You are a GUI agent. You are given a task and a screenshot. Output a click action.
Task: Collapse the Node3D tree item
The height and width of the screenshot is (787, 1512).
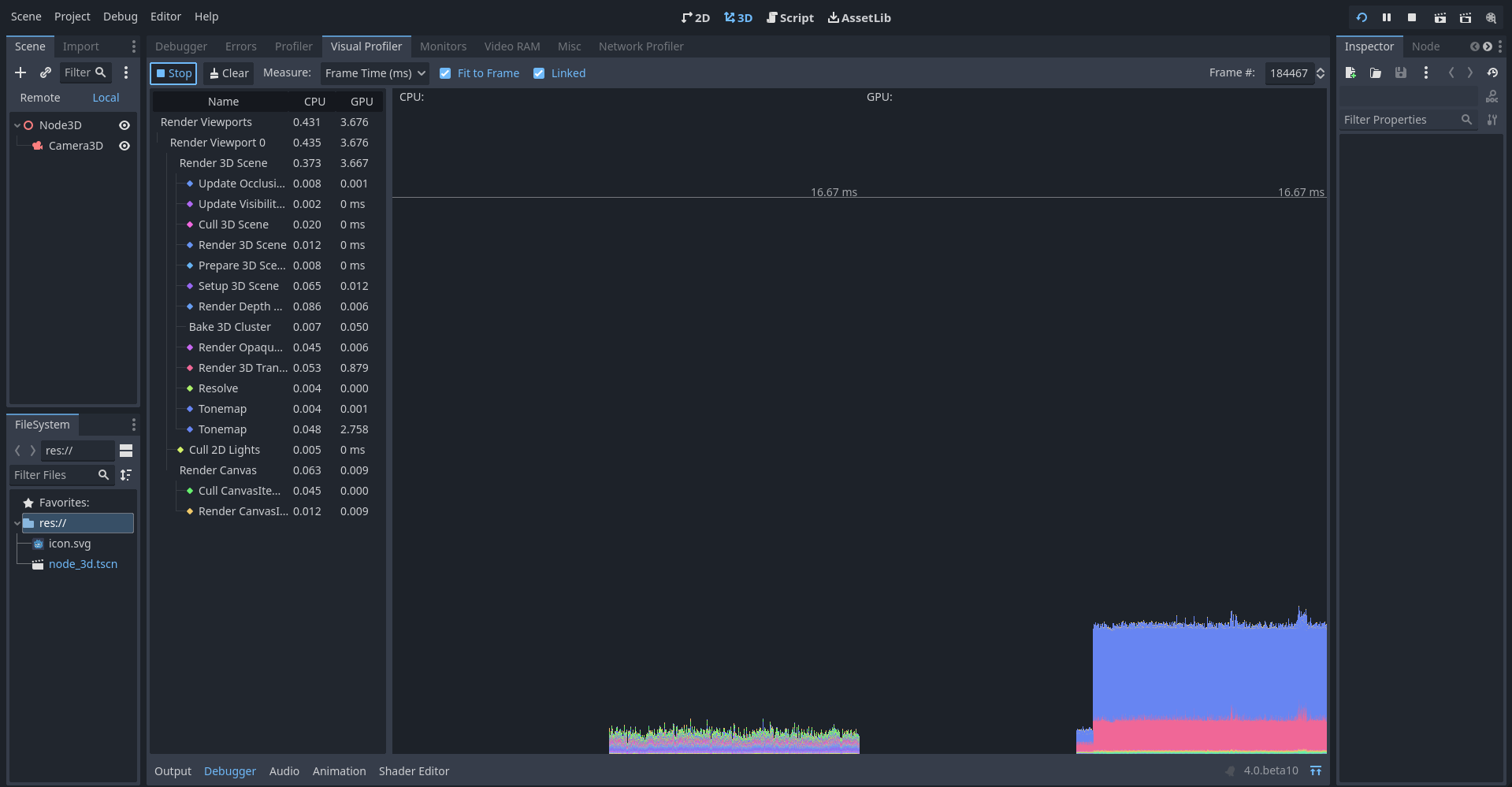(16, 124)
